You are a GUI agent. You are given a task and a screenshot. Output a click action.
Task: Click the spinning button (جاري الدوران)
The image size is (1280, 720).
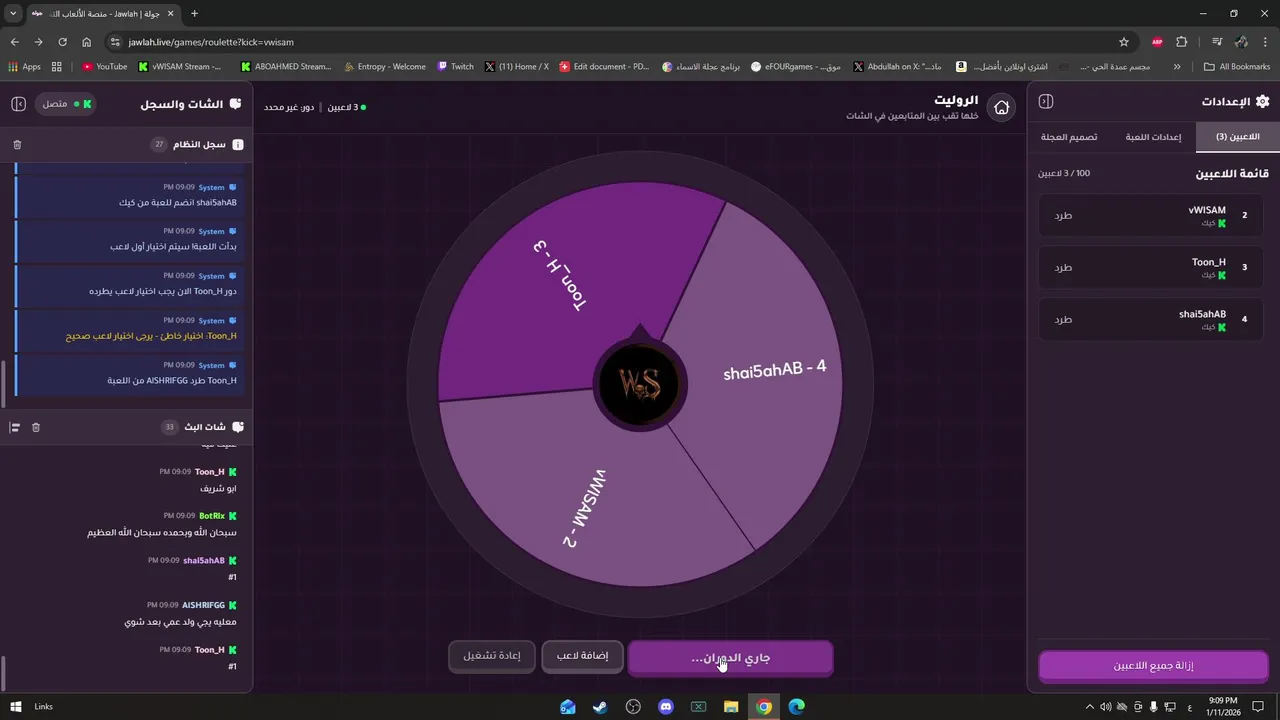730,658
